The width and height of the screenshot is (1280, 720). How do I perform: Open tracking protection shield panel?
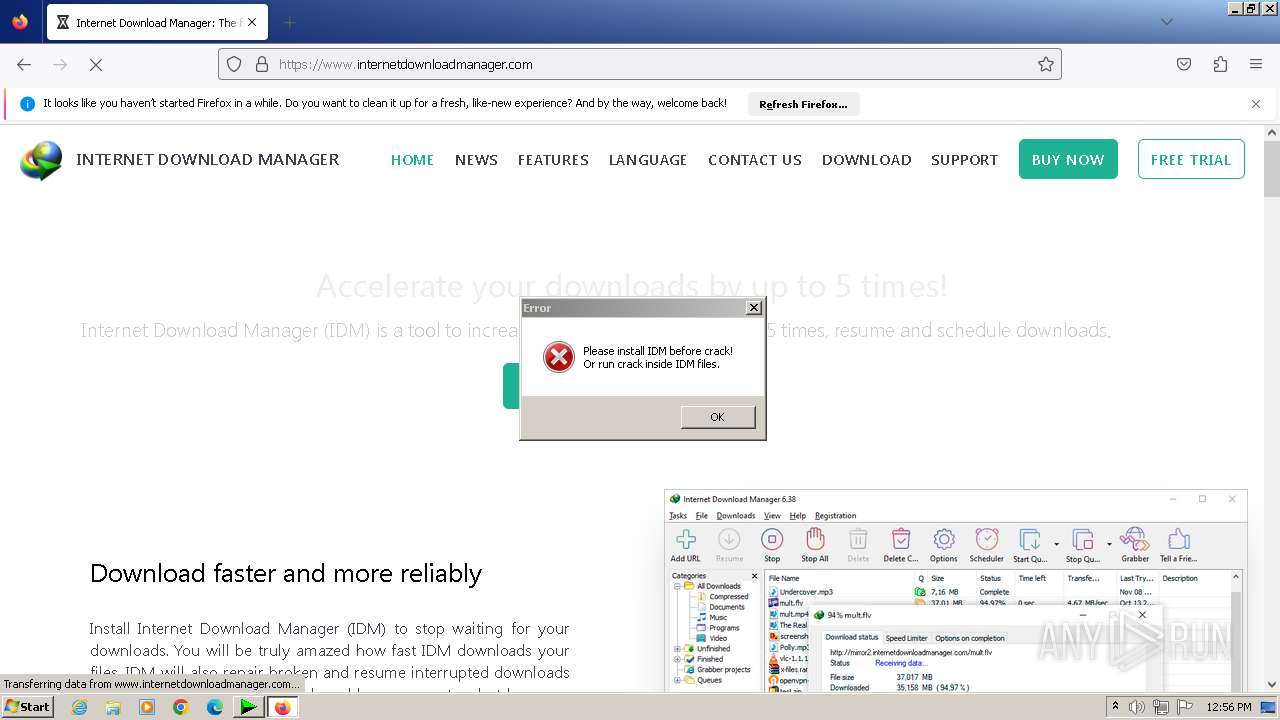234,64
